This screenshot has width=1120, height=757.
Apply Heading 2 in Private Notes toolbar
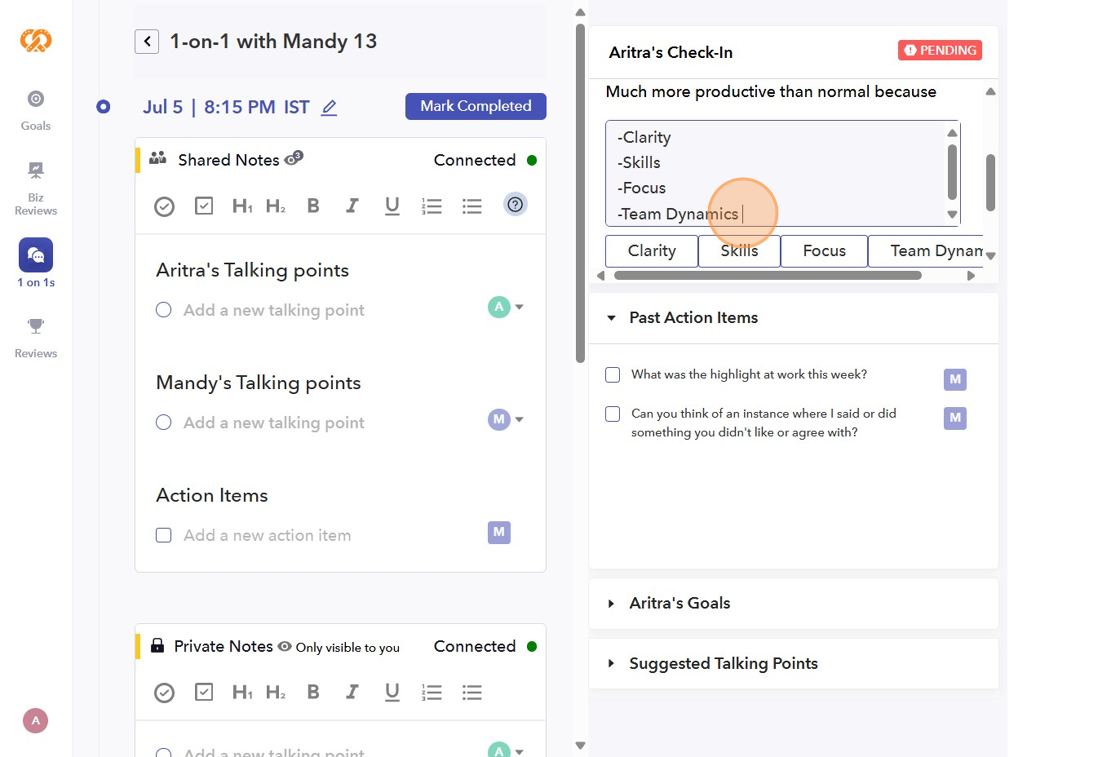[x=276, y=692]
